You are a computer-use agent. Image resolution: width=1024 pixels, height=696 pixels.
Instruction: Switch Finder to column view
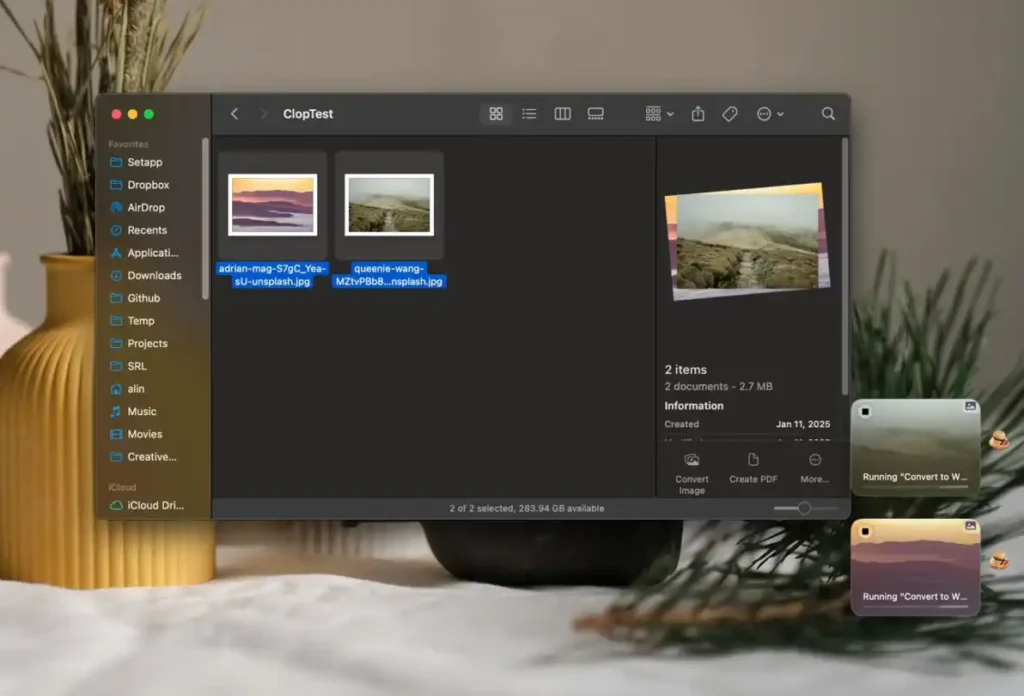[562, 114]
